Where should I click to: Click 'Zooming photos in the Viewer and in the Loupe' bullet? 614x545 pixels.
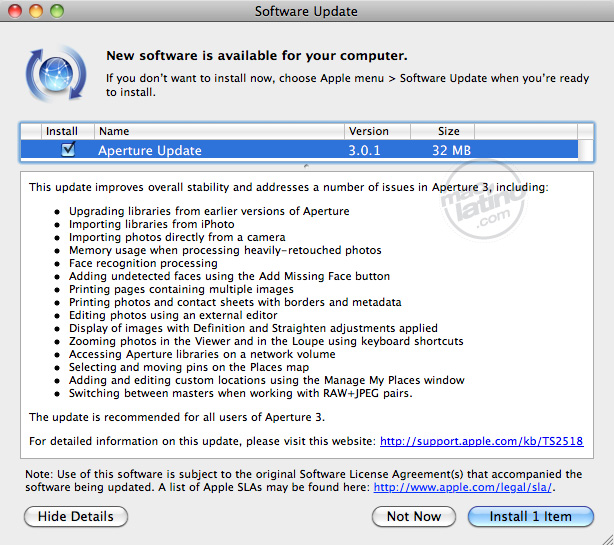click(x=266, y=341)
